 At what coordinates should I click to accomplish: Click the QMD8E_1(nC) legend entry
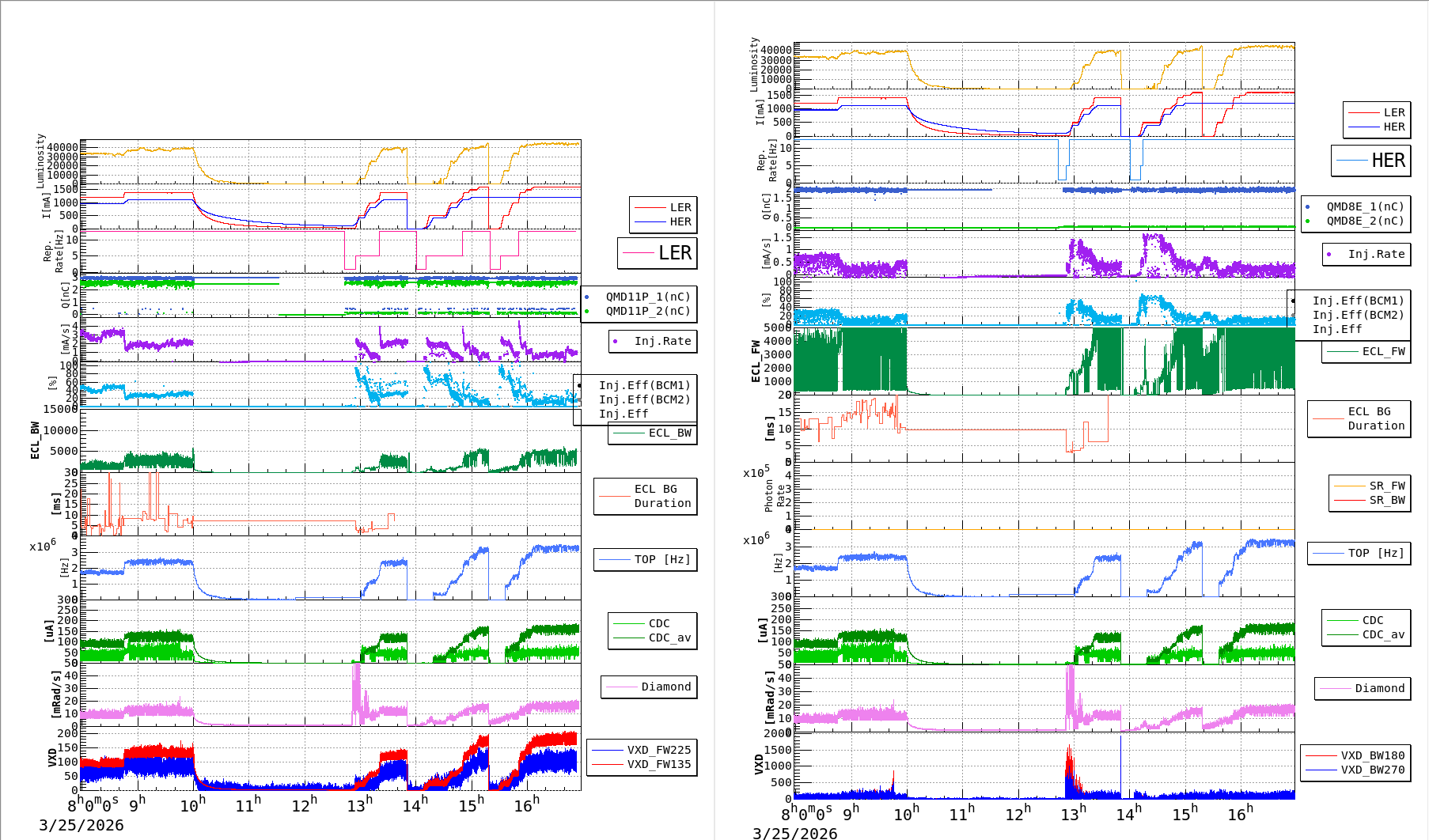click(1364, 206)
